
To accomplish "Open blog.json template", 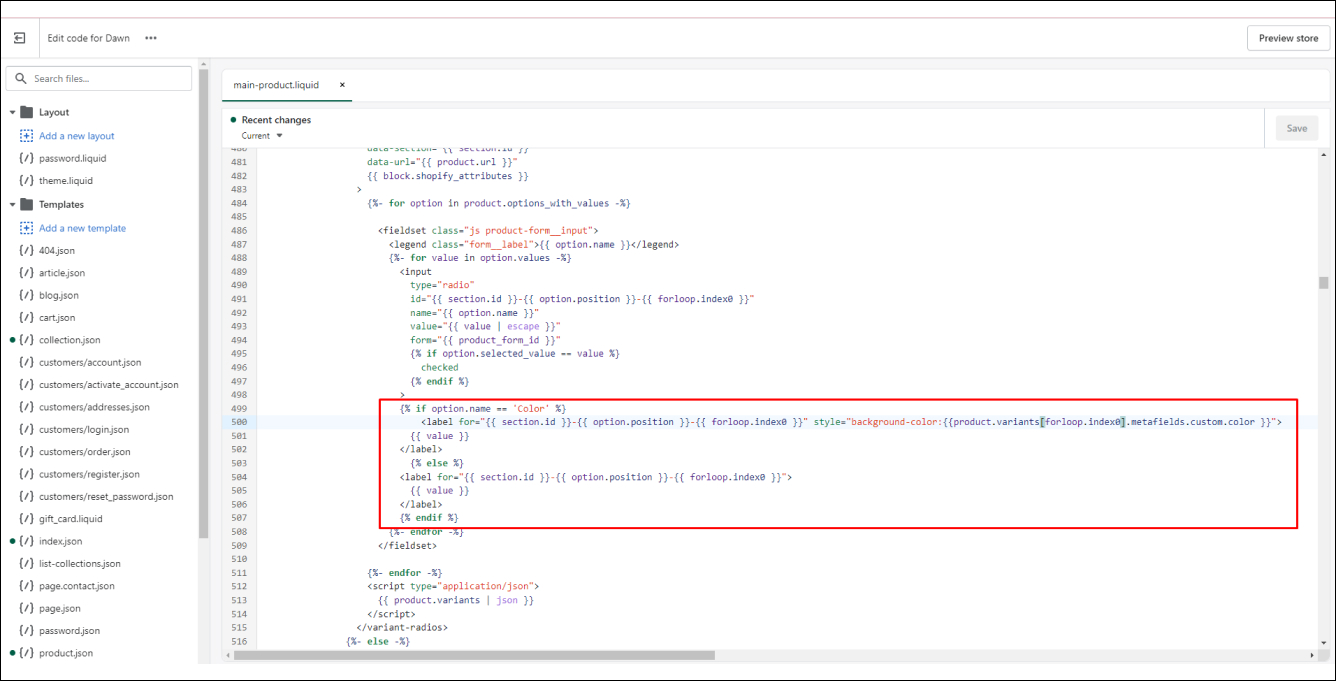I will [x=59, y=296].
